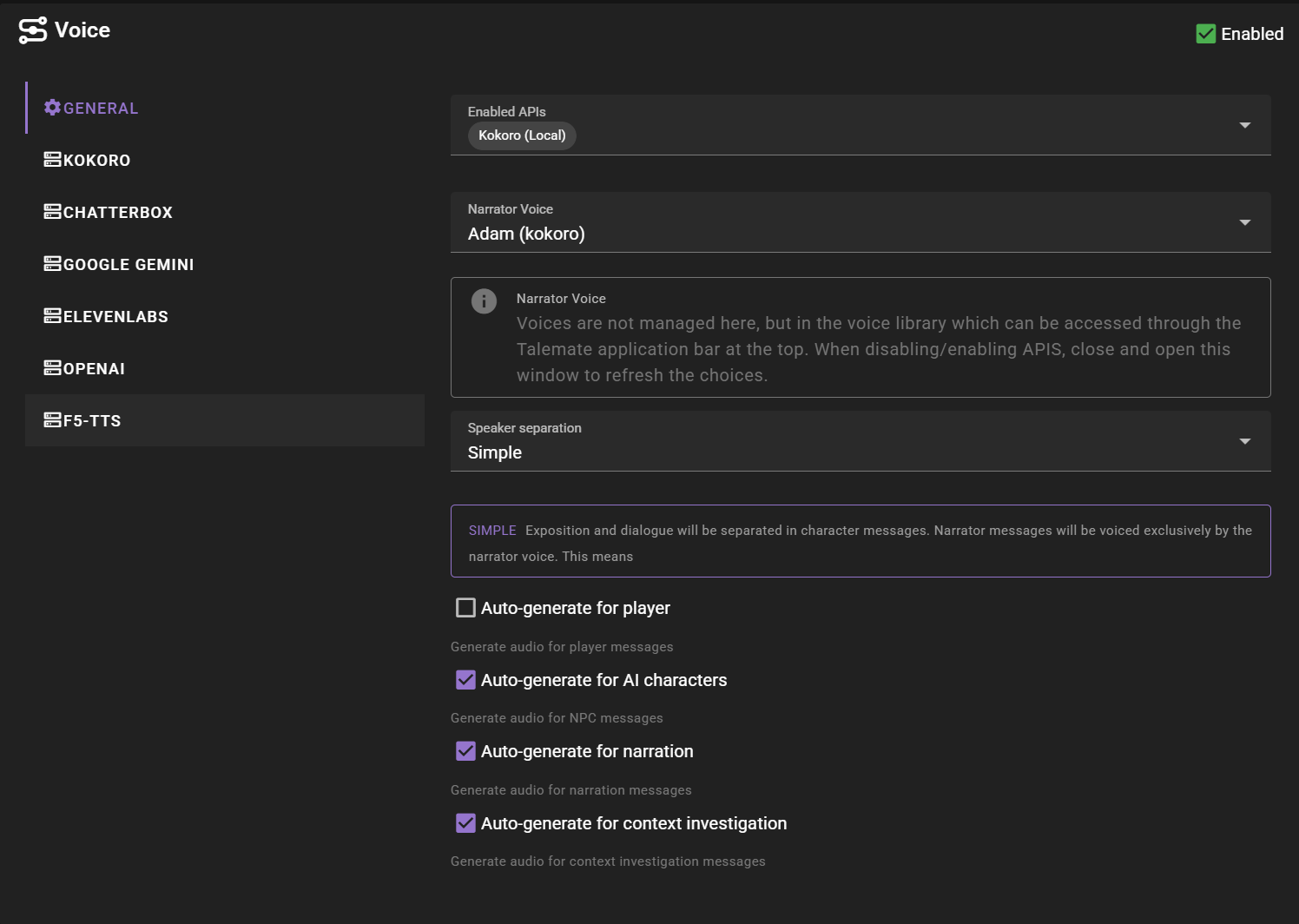Click the info icon in Narrator Voice note
The width and height of the screenshot is (1299, 924).
(484, 301)
